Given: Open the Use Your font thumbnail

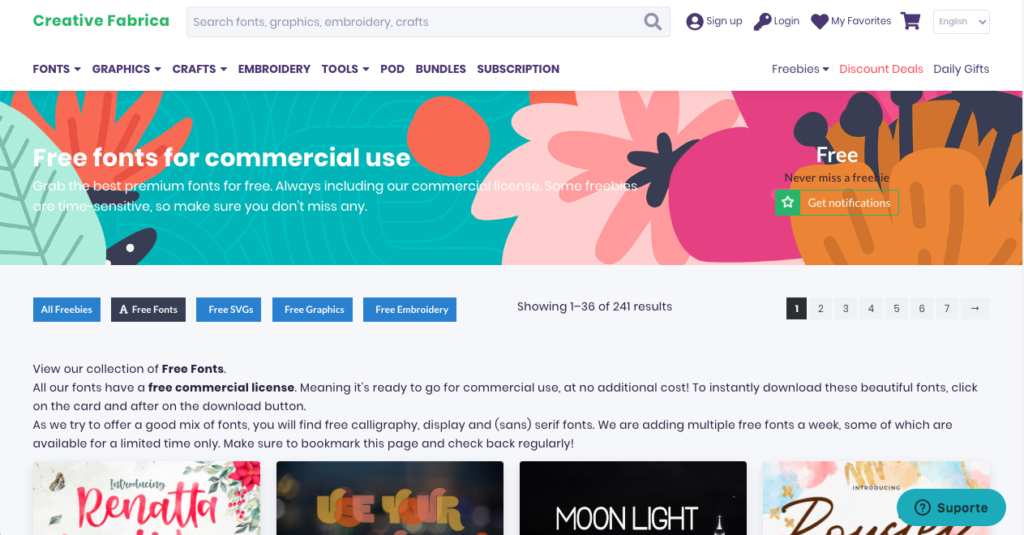Looking at the screenshot, I should 390,498.
